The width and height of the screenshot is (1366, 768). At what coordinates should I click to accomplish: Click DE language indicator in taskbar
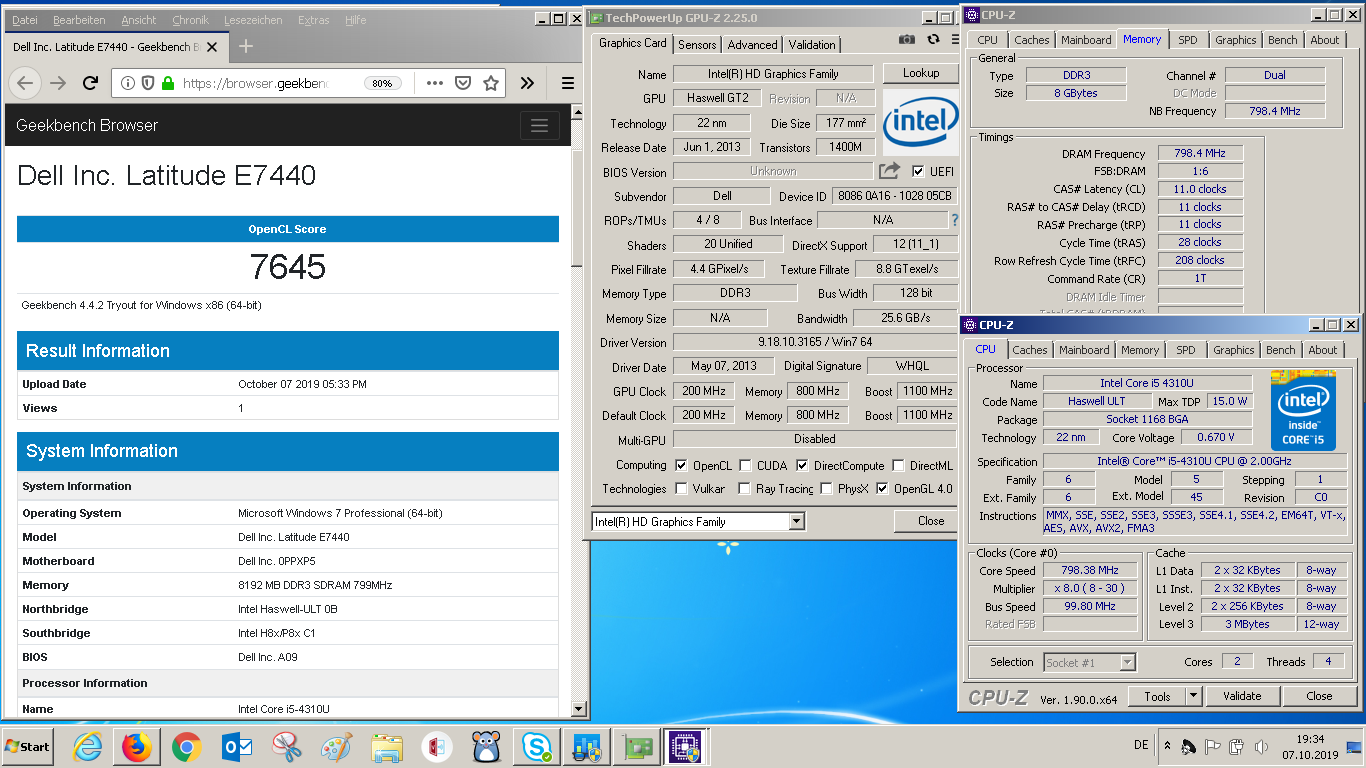coord(1141,746)
